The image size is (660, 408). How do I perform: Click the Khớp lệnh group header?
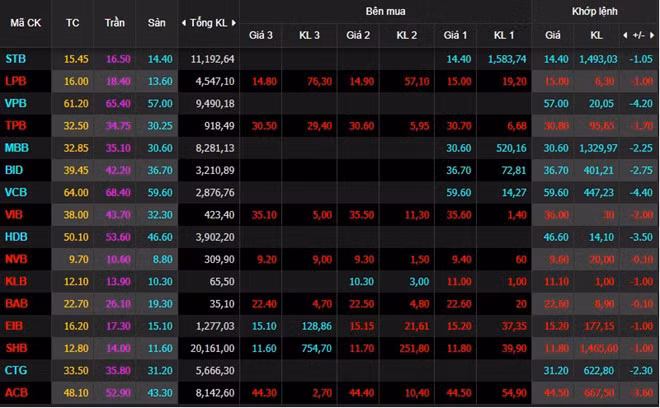(x=595, y=10)
